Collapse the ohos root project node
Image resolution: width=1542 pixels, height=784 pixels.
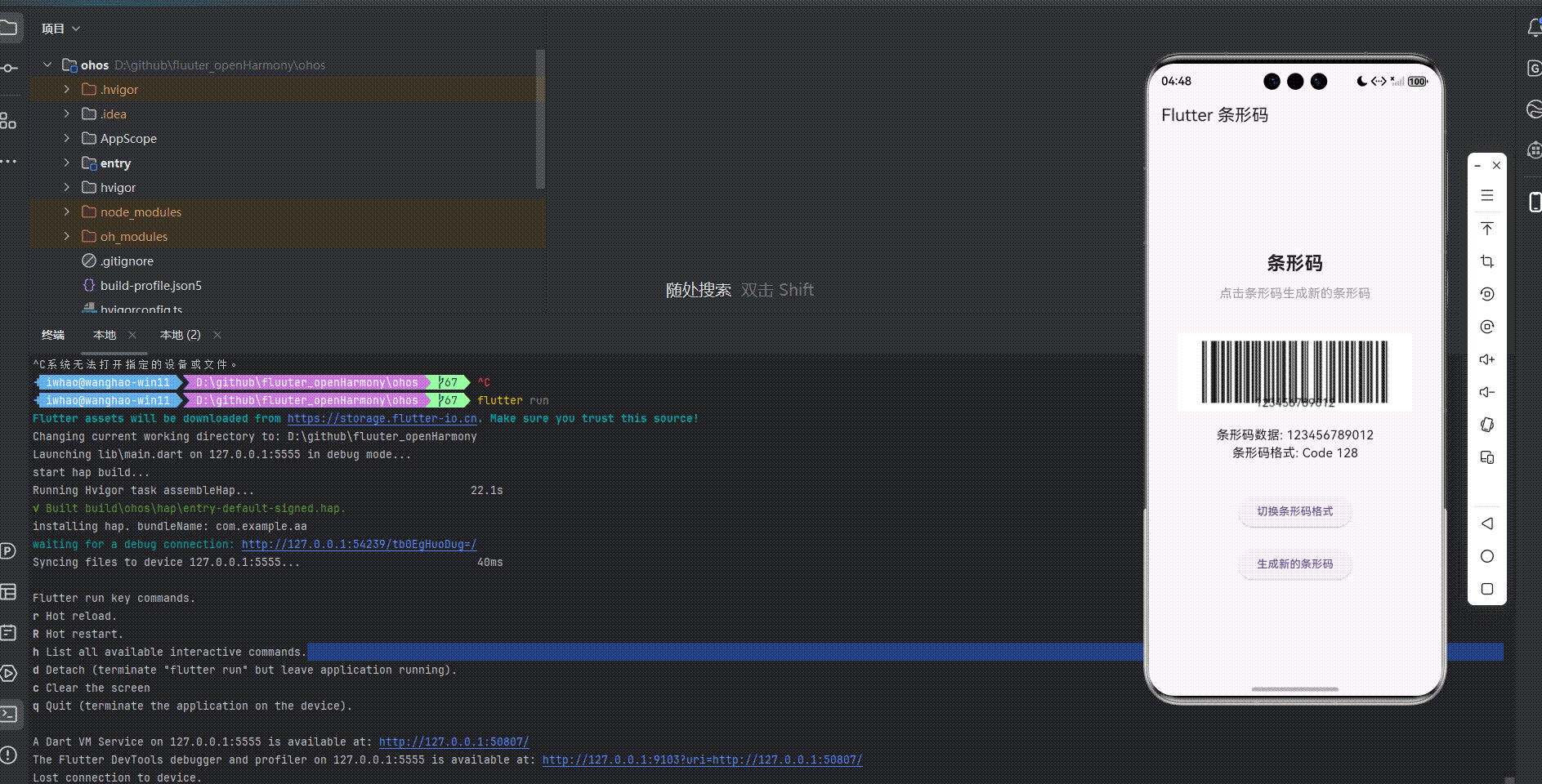tap(47, 65)
